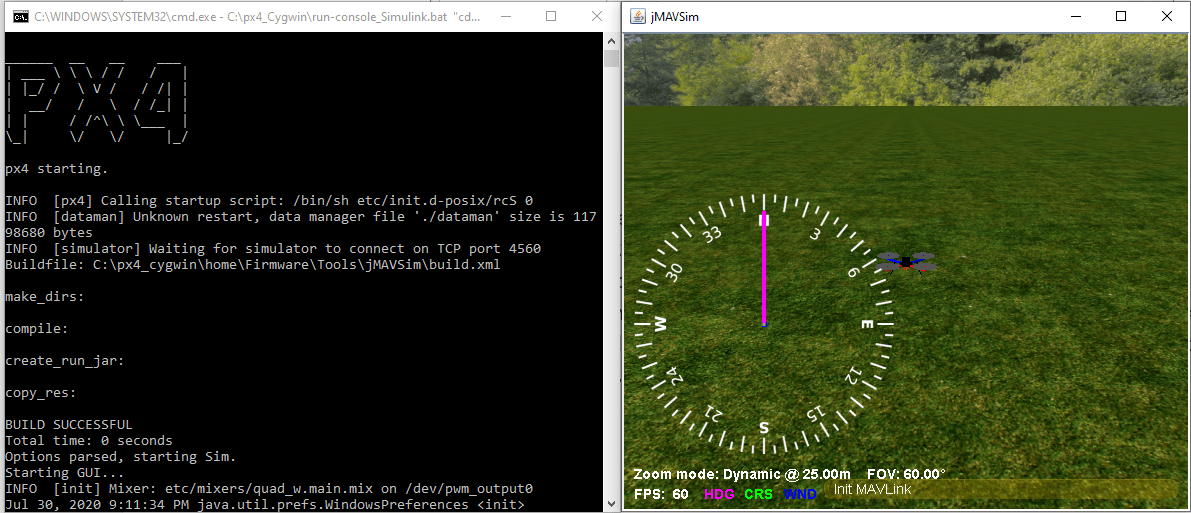This screenshot has width=1191, height=513.
Task: Click the green CRS indicator label
Action: (758, 494)
